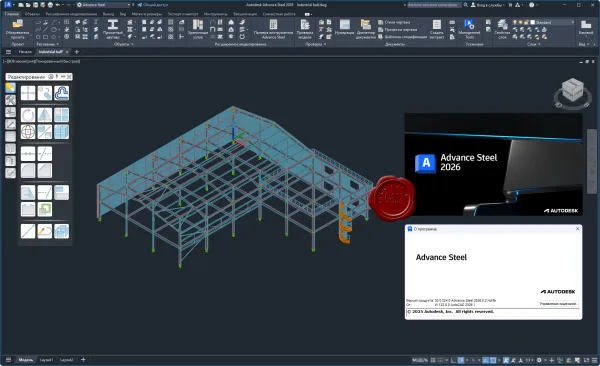The width and height of the screenshot is (600, 366).
Task: Click the ViewCube in the drawing area
Action: pyautogui.click(x=572, y=91)
